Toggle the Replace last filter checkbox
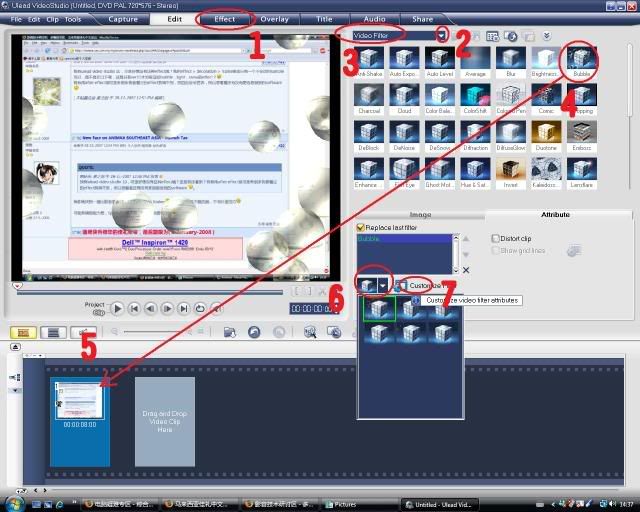This screenshot has height=512, width=640. coord(361,228)
